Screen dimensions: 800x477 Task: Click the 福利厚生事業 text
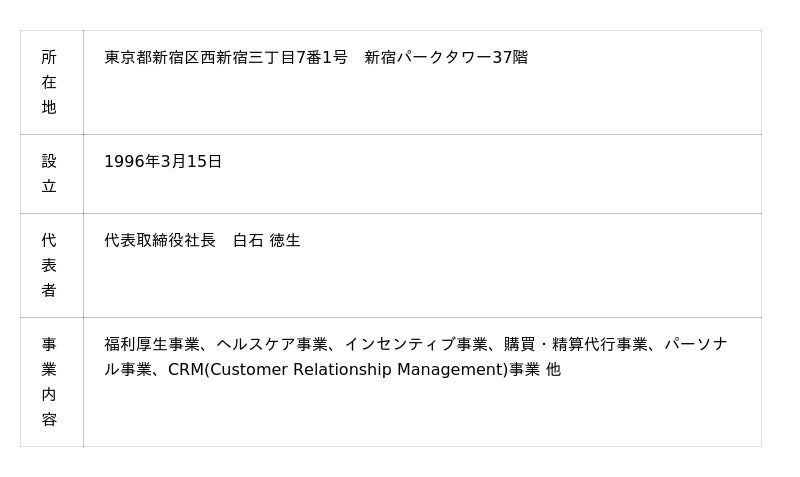152,345
